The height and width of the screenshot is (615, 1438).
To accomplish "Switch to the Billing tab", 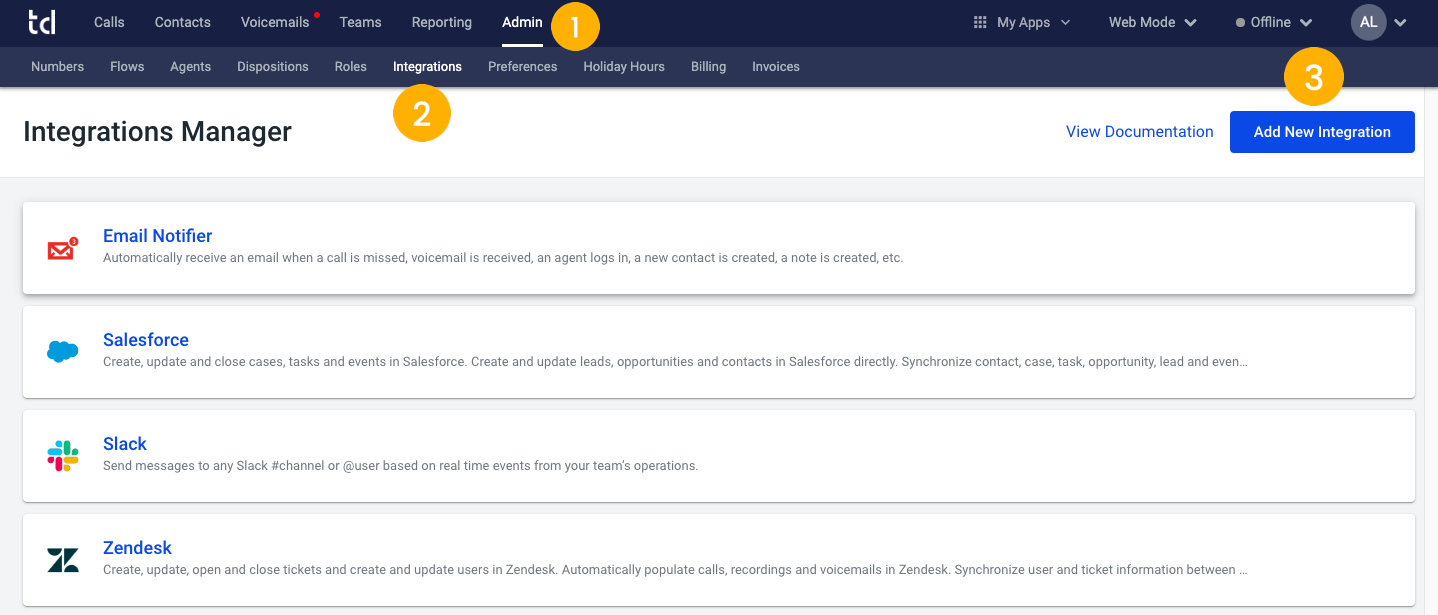I will (708, 67).
